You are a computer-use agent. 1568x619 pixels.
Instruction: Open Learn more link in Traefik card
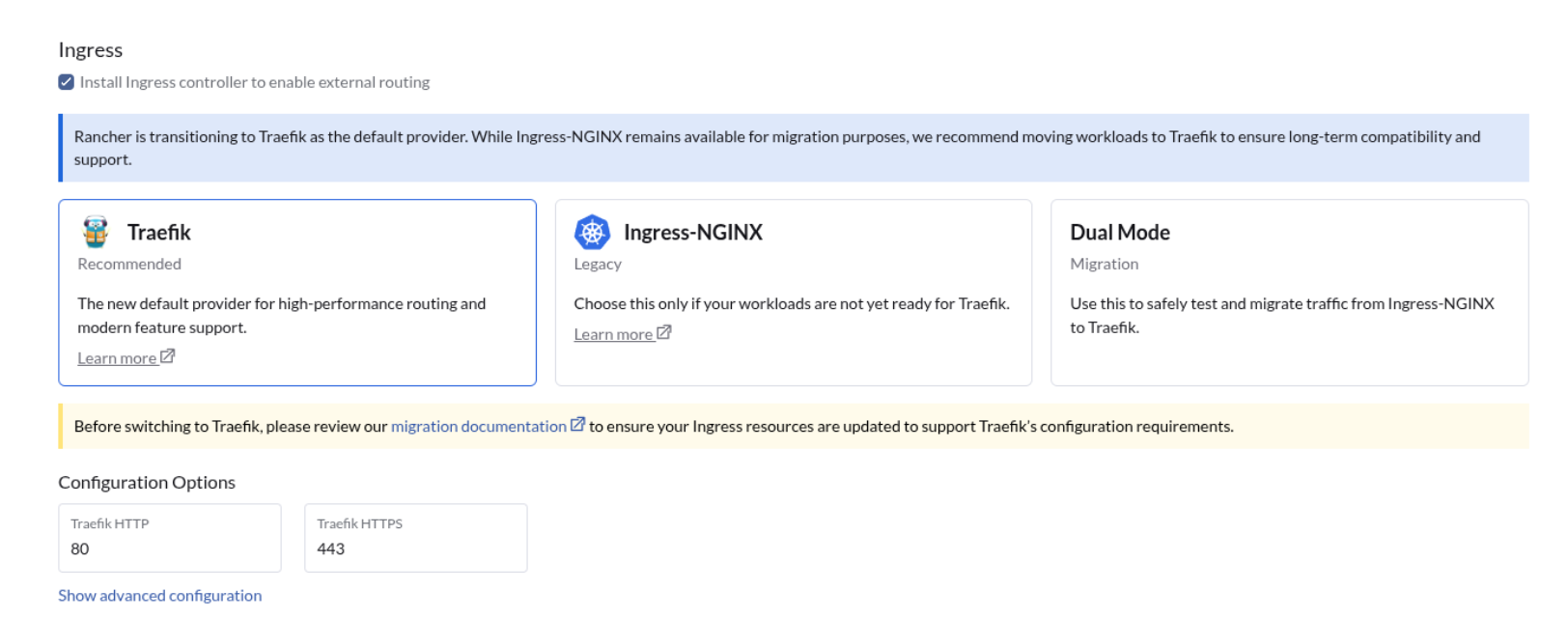click(x=117, y=358)
